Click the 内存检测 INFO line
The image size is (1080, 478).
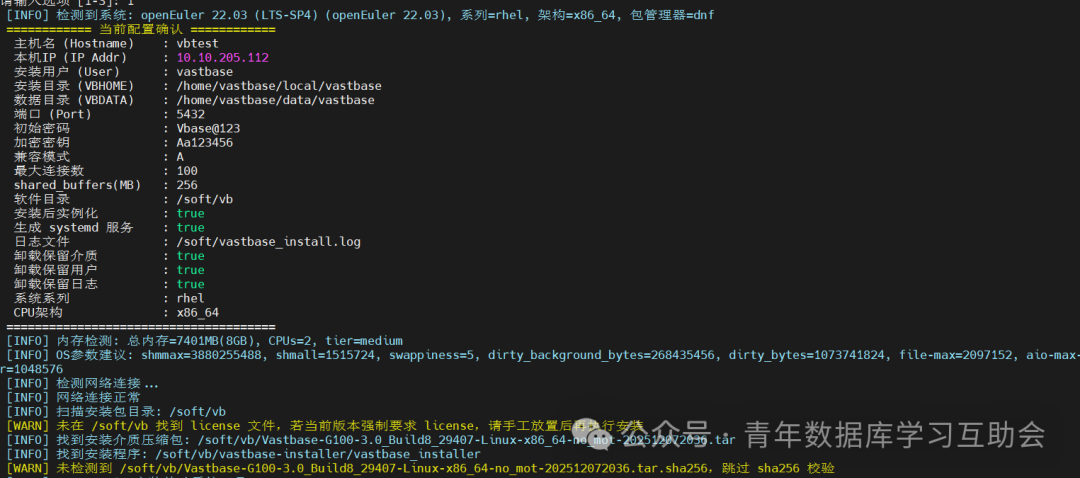point(204,341)
